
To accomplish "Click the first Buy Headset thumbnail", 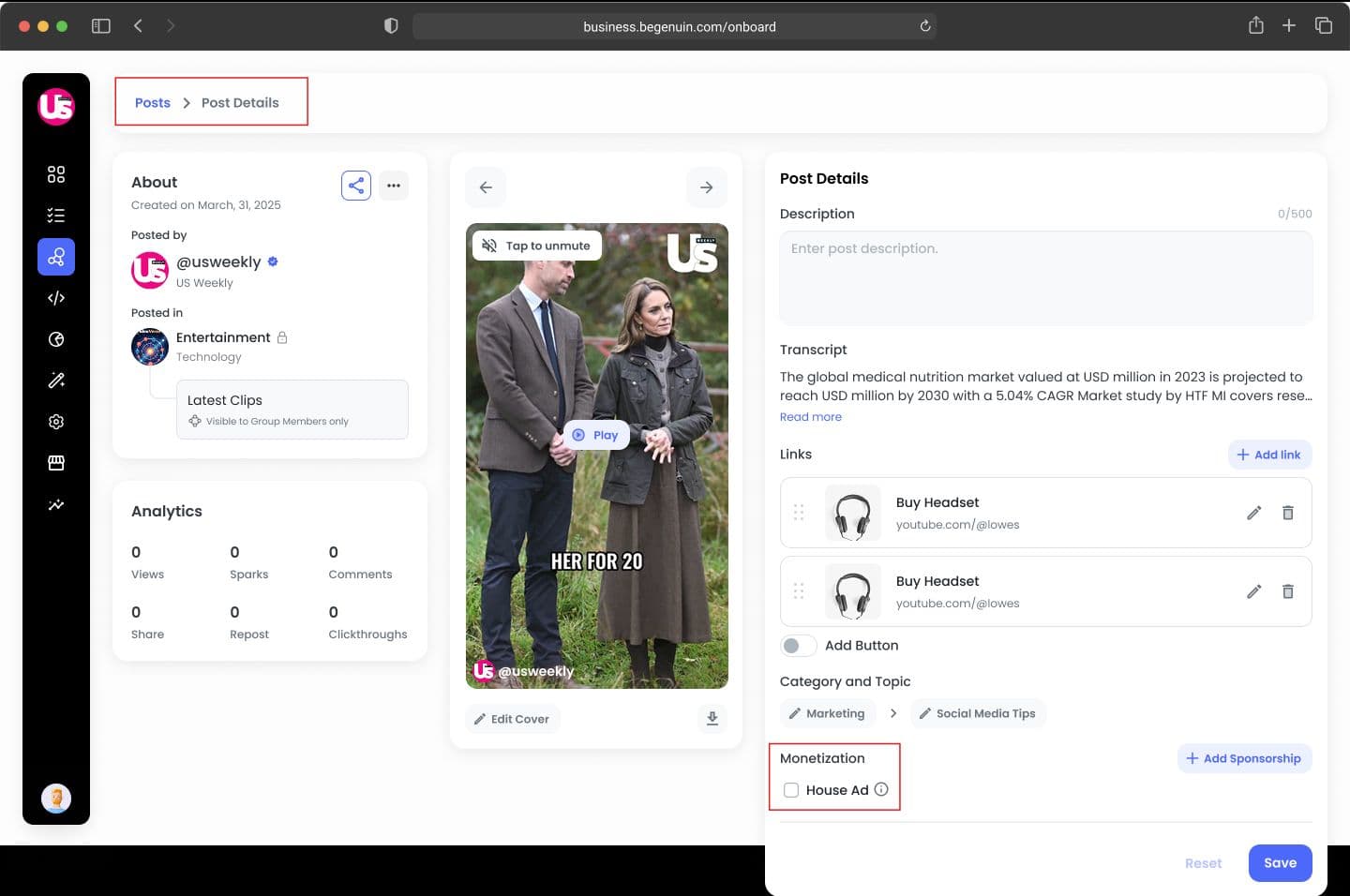I will 853,513.
